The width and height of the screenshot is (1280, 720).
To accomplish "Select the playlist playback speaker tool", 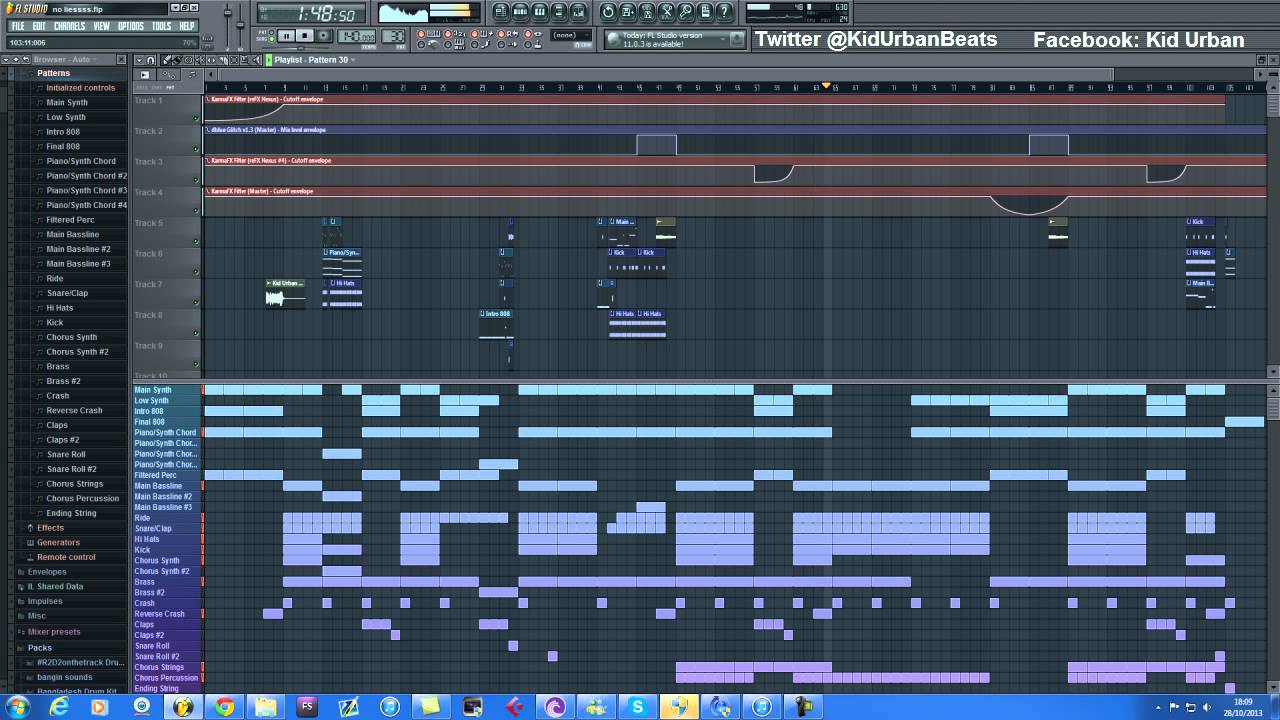I will [x=256, y=60].
